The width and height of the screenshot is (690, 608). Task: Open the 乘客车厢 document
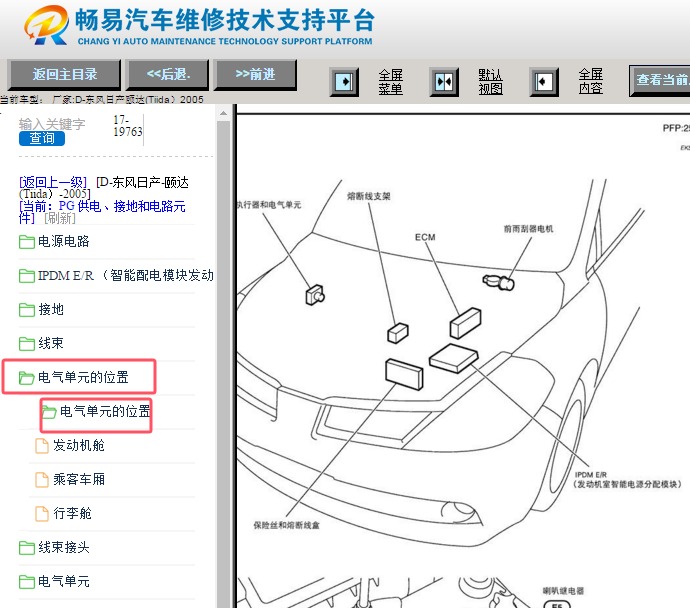coord(79,479)
